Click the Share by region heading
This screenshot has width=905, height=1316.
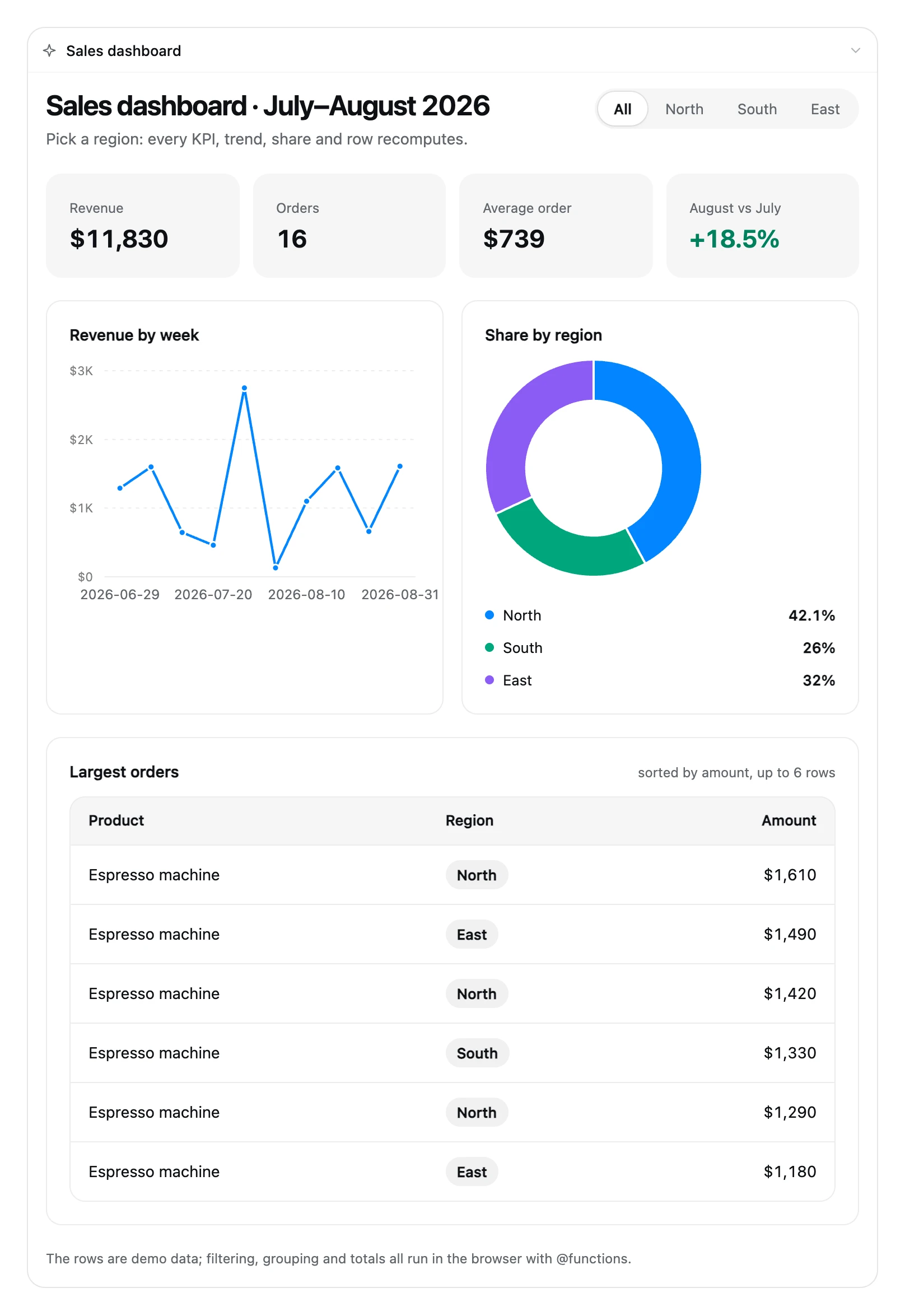click(x=543, y=335)
